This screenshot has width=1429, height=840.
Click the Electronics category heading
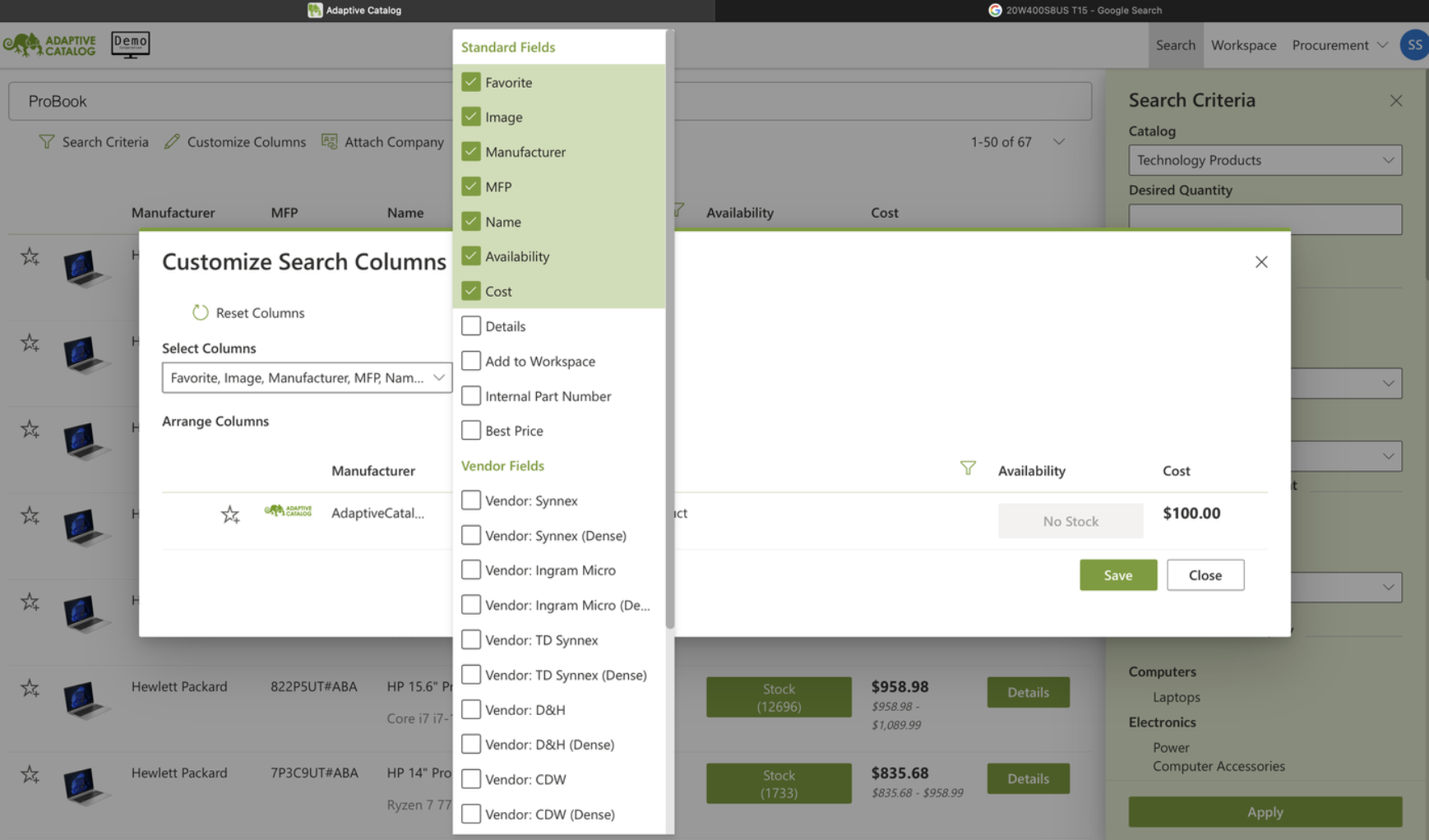click(1162, 722)
